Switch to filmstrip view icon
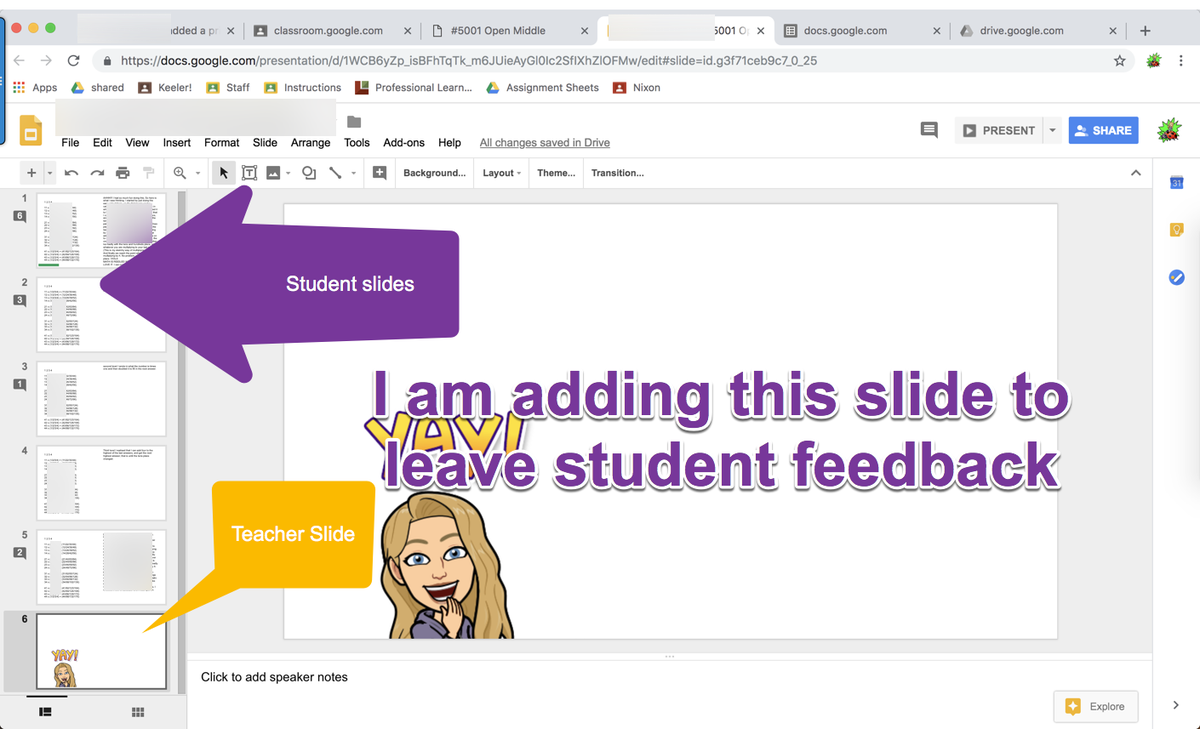Viewport: 1200px width, 729px height. coord(45,712)
